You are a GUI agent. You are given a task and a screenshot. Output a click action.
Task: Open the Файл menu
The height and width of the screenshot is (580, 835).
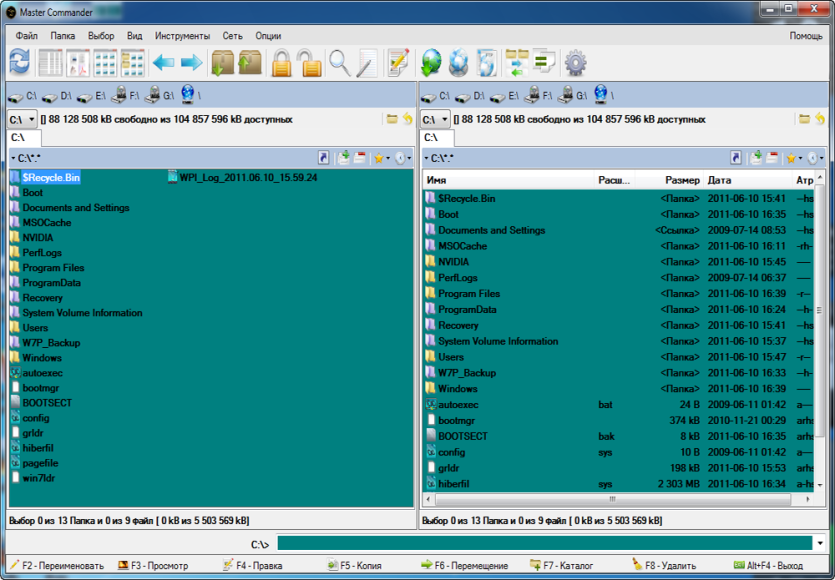pyautogui.click(x=27, y=36)
